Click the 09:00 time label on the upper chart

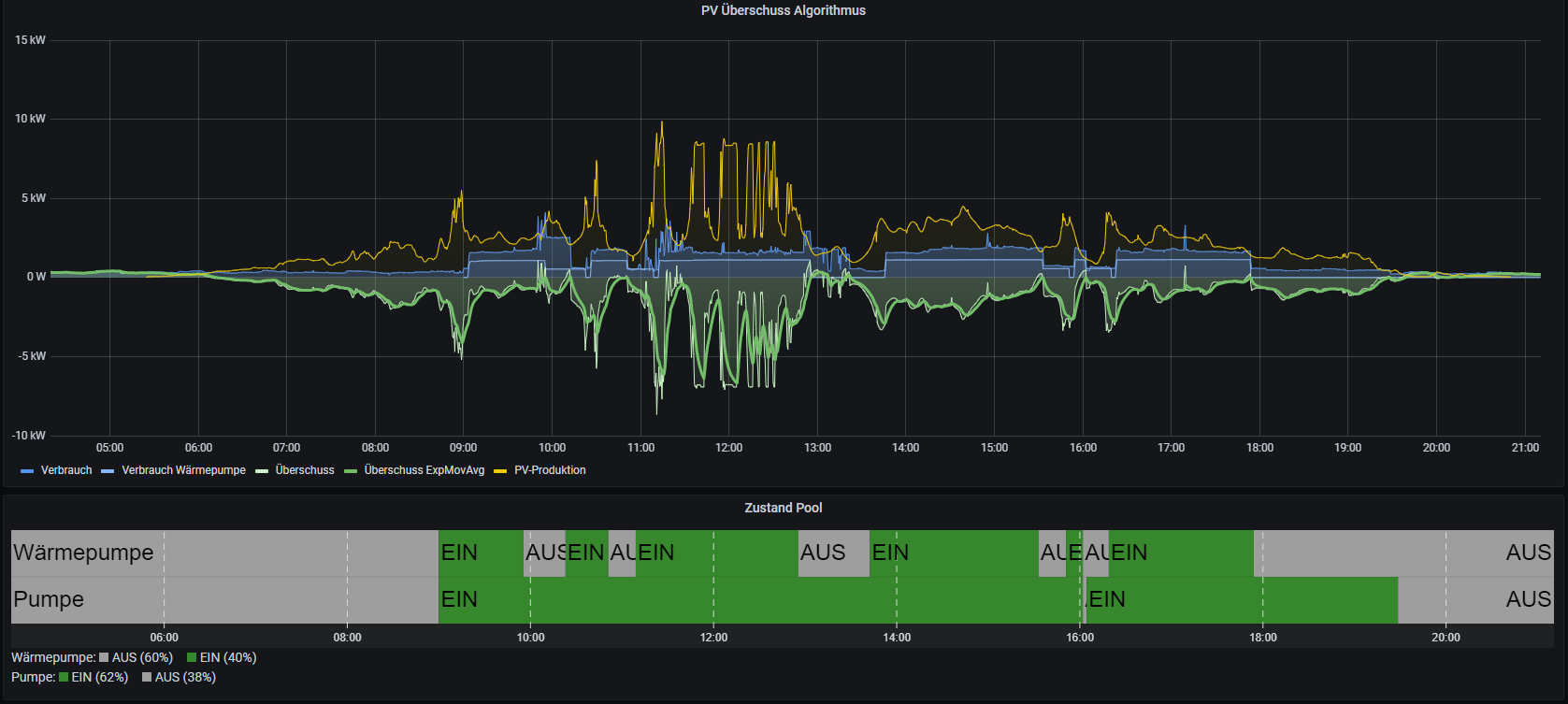pyautogui.click(x=463, y=448)
